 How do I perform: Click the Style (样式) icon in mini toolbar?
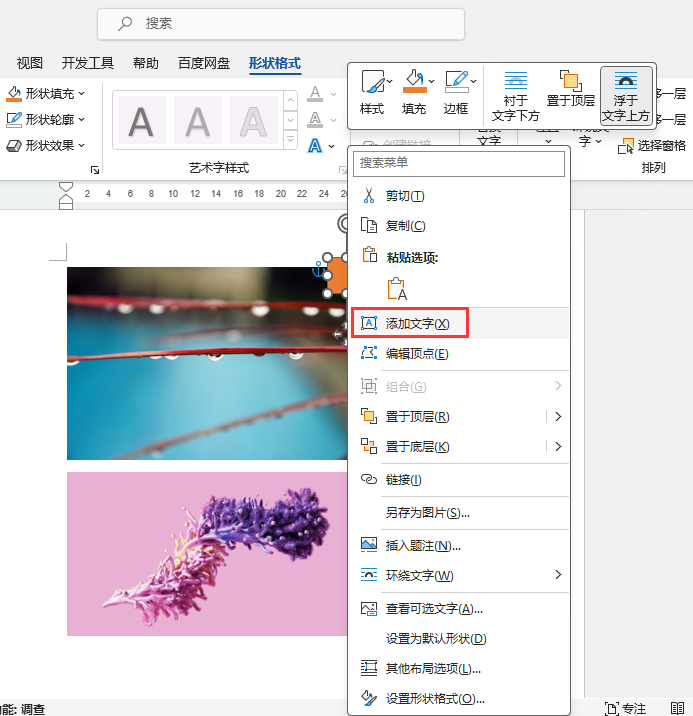click(x=372, y=82)
